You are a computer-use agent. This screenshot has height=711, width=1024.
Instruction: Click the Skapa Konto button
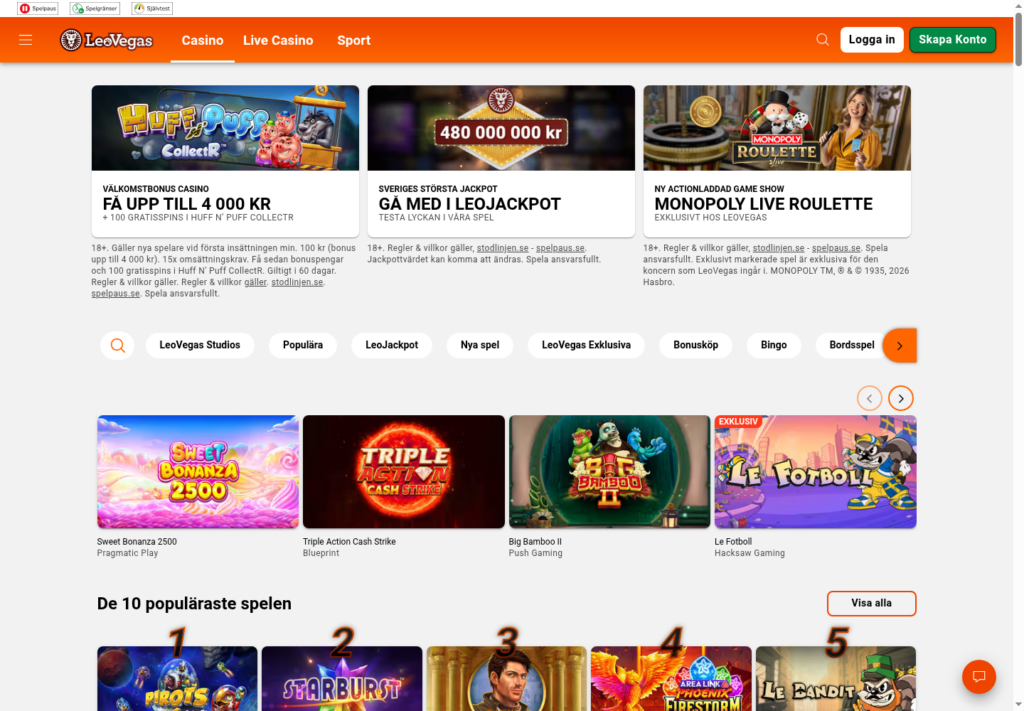point(953,40)
